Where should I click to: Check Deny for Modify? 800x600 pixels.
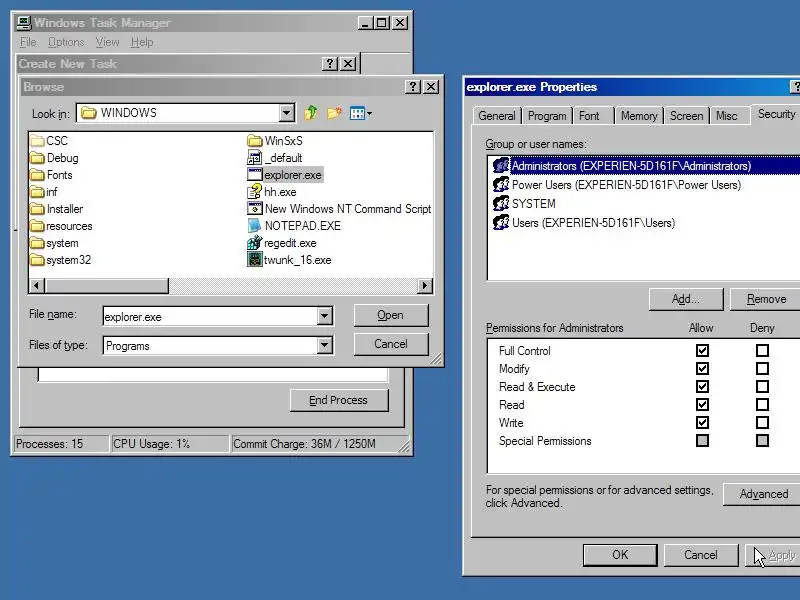point(762,368)
